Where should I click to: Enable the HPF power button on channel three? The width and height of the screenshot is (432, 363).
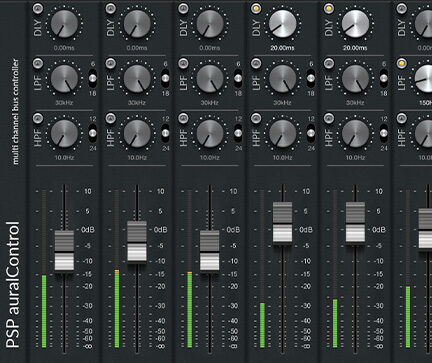(183, 118)
